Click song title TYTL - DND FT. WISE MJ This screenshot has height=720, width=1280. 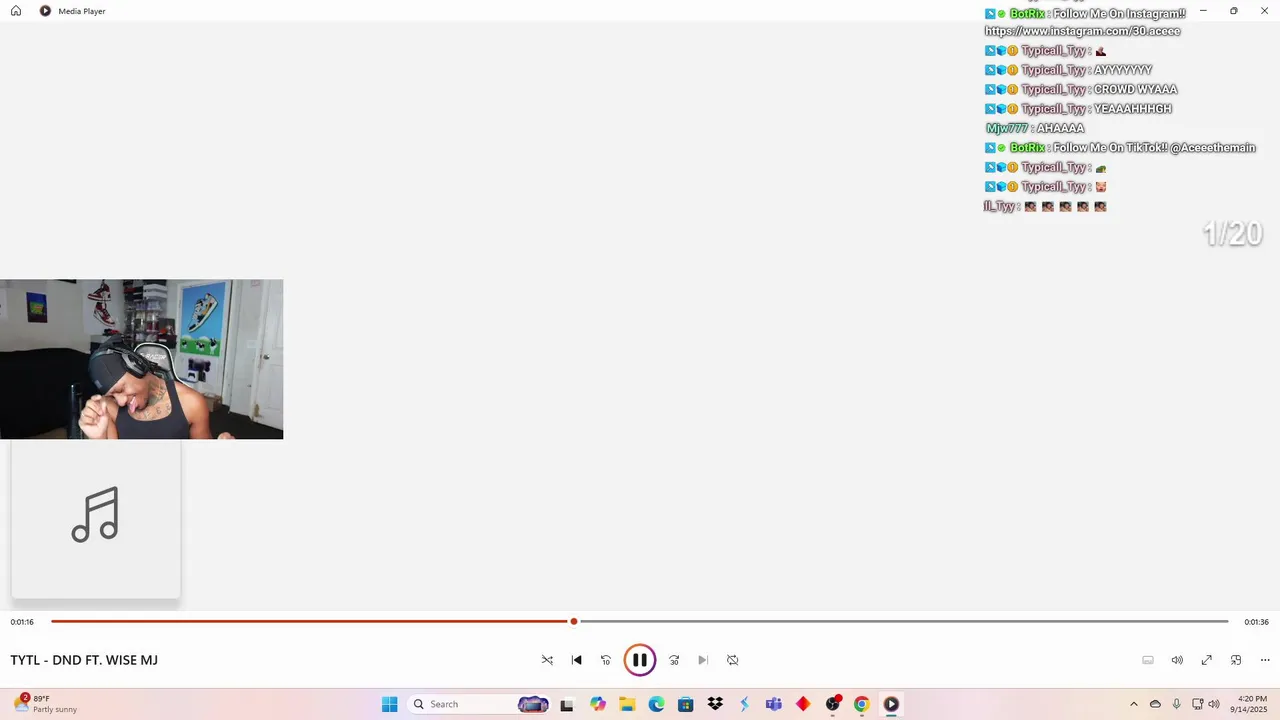click(x=84, y=660)
